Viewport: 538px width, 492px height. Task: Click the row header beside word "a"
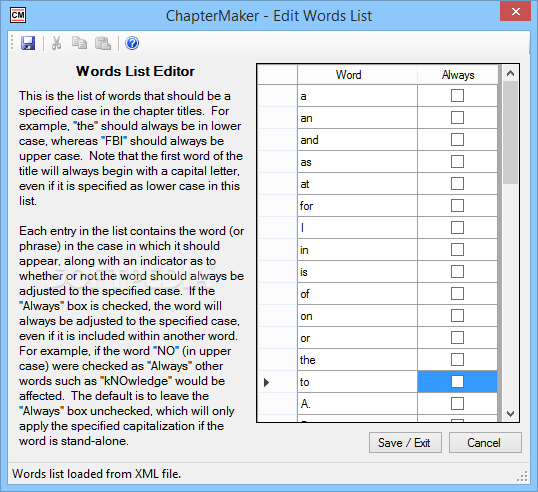click(277, 96)
